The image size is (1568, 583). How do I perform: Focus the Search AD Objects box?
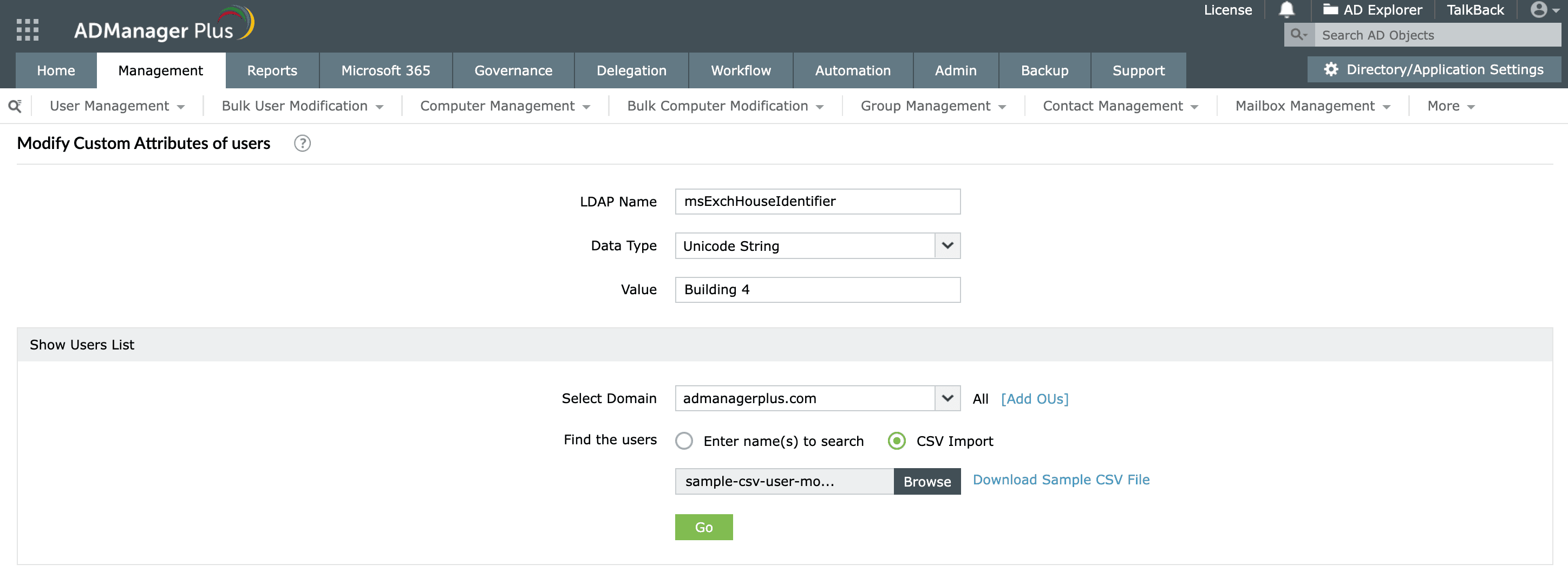point(1437,35)
